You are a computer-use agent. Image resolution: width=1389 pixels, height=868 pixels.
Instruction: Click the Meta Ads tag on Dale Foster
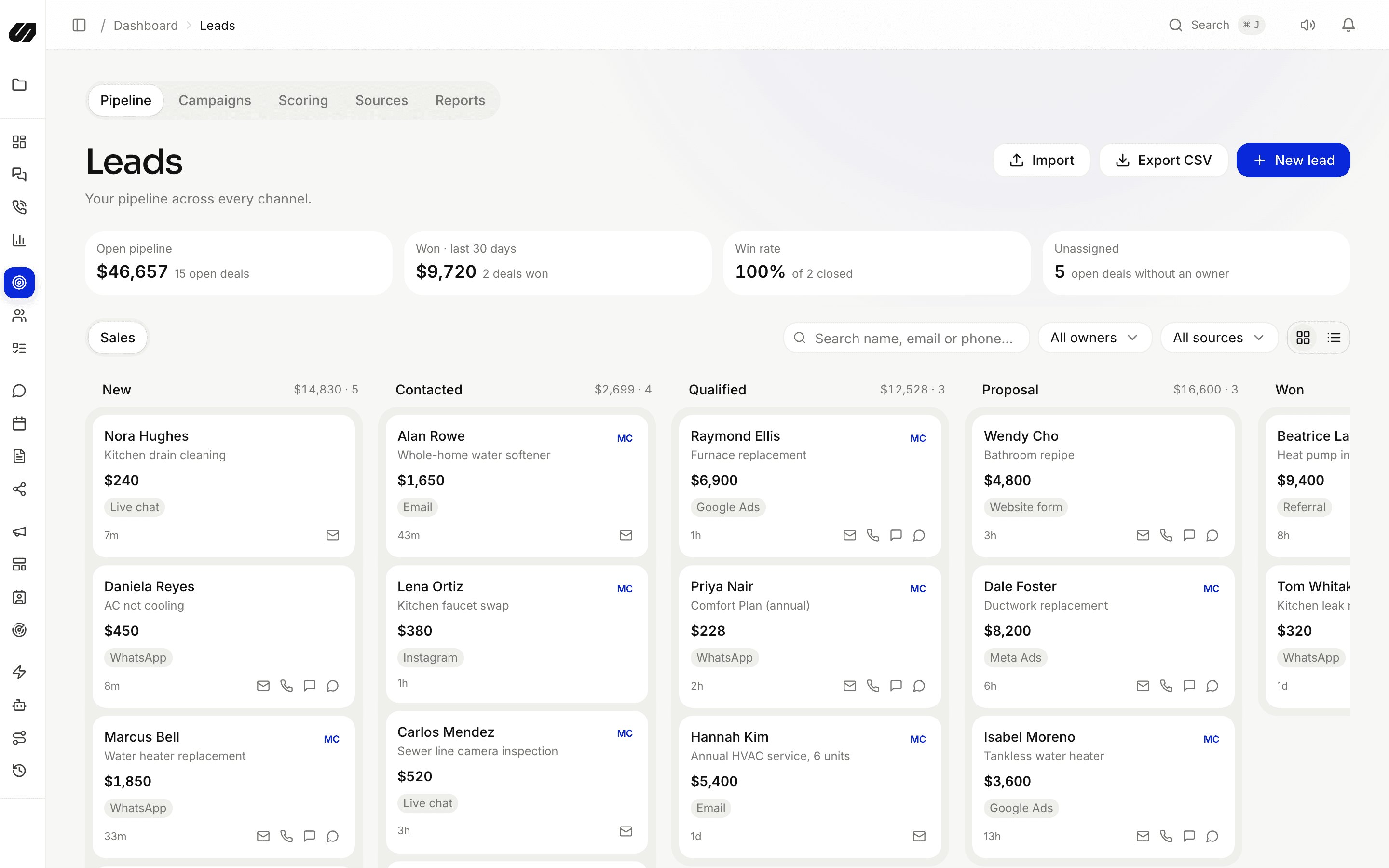click(x=1015, y=657)
